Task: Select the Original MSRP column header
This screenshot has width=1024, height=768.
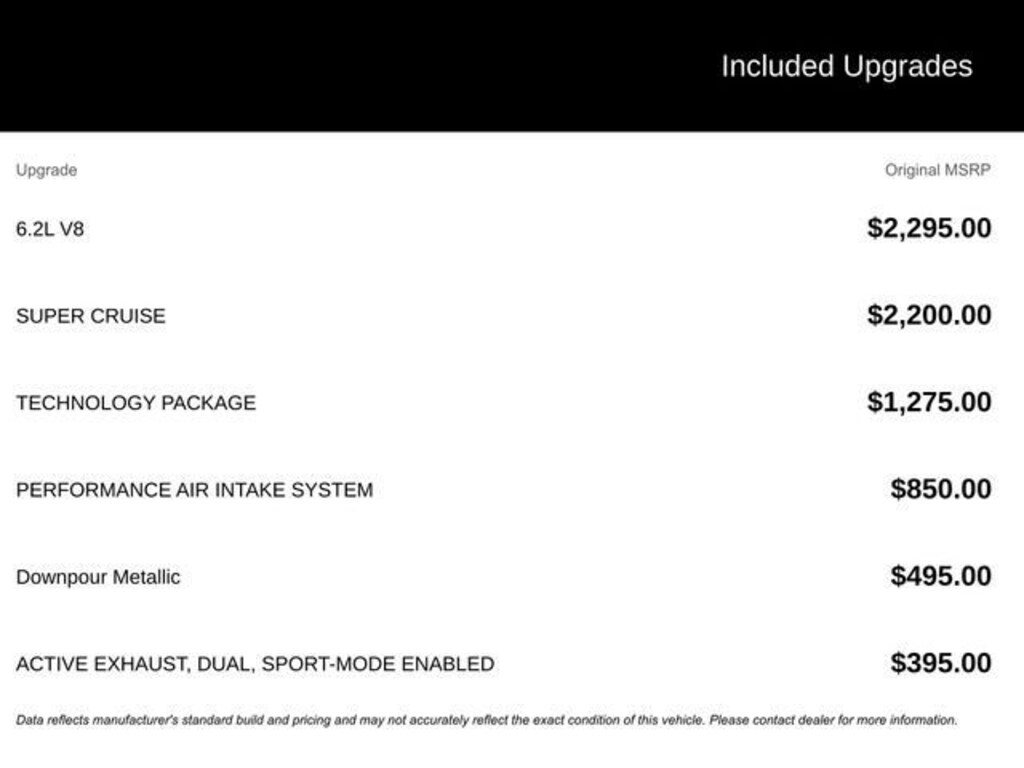Action: click(x=937, y=170)
